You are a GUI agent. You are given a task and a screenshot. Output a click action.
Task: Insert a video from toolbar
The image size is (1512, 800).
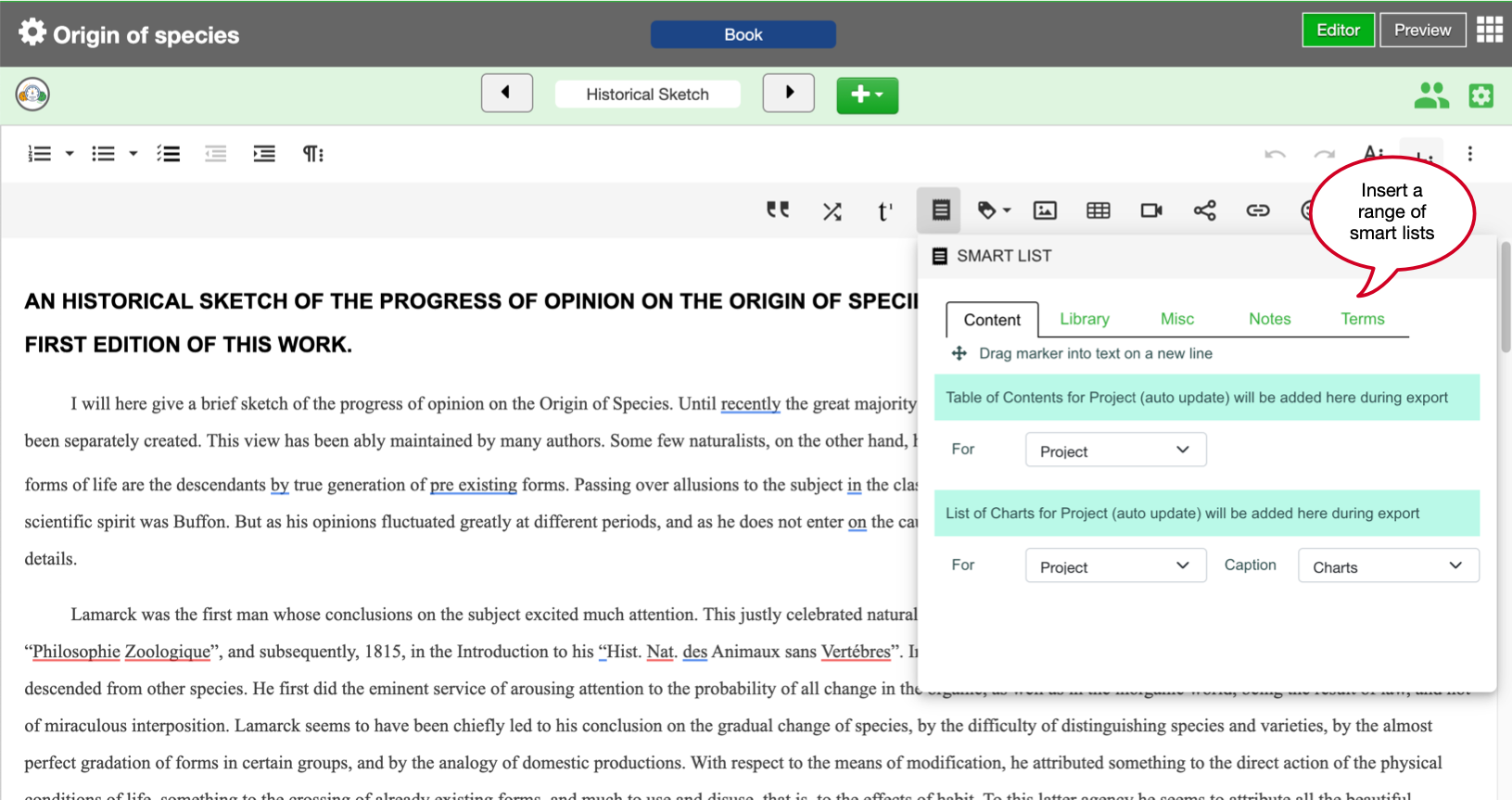1151,210
